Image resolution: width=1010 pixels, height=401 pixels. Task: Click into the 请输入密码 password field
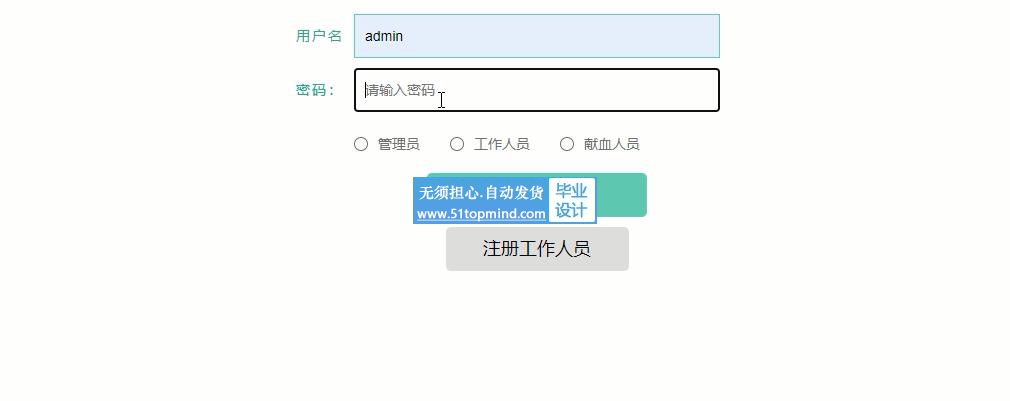pos(537,90)
